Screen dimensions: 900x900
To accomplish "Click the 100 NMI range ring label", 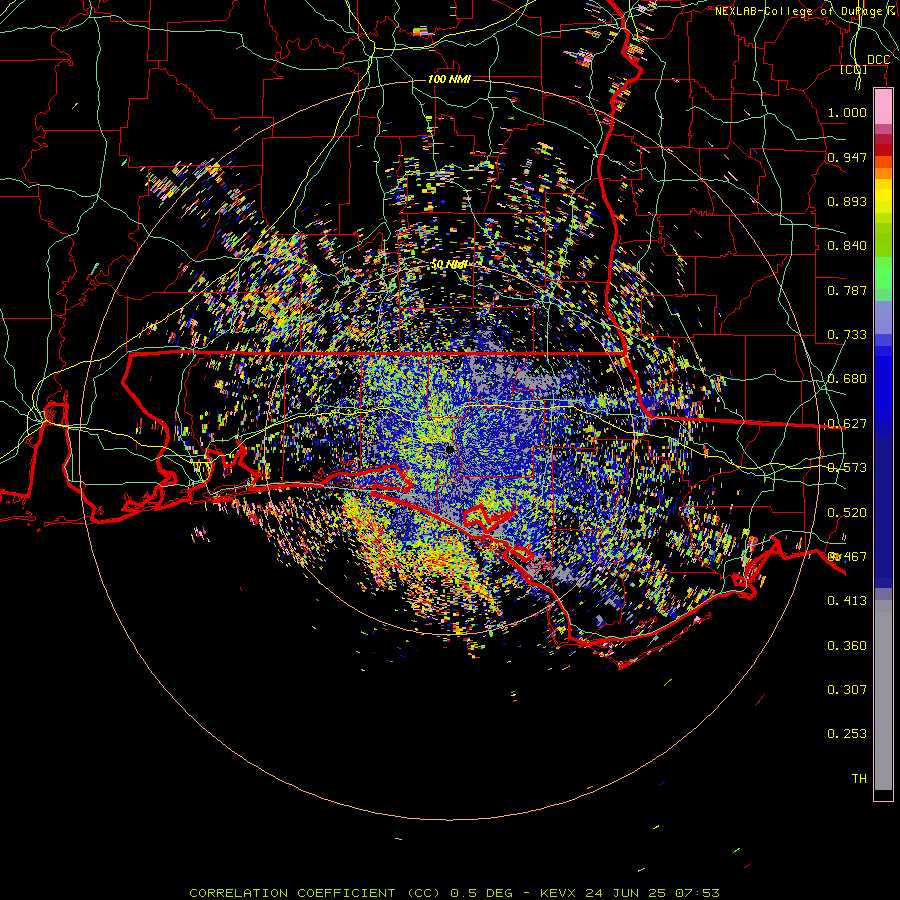I will click(x=449, y=79).
